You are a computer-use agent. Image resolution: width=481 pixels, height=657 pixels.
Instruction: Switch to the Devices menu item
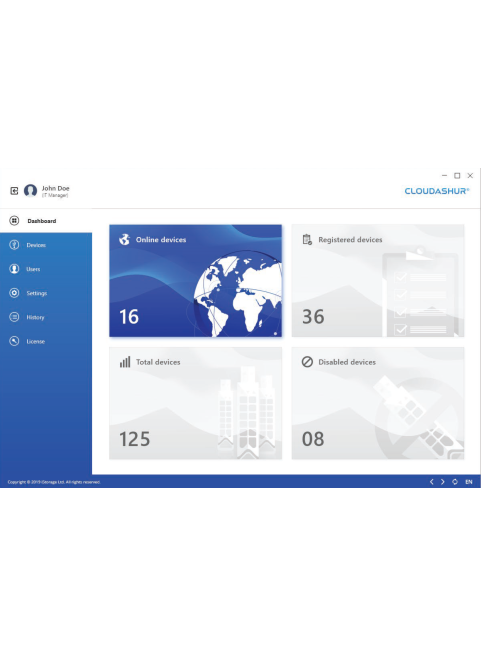tap(46, 245)
